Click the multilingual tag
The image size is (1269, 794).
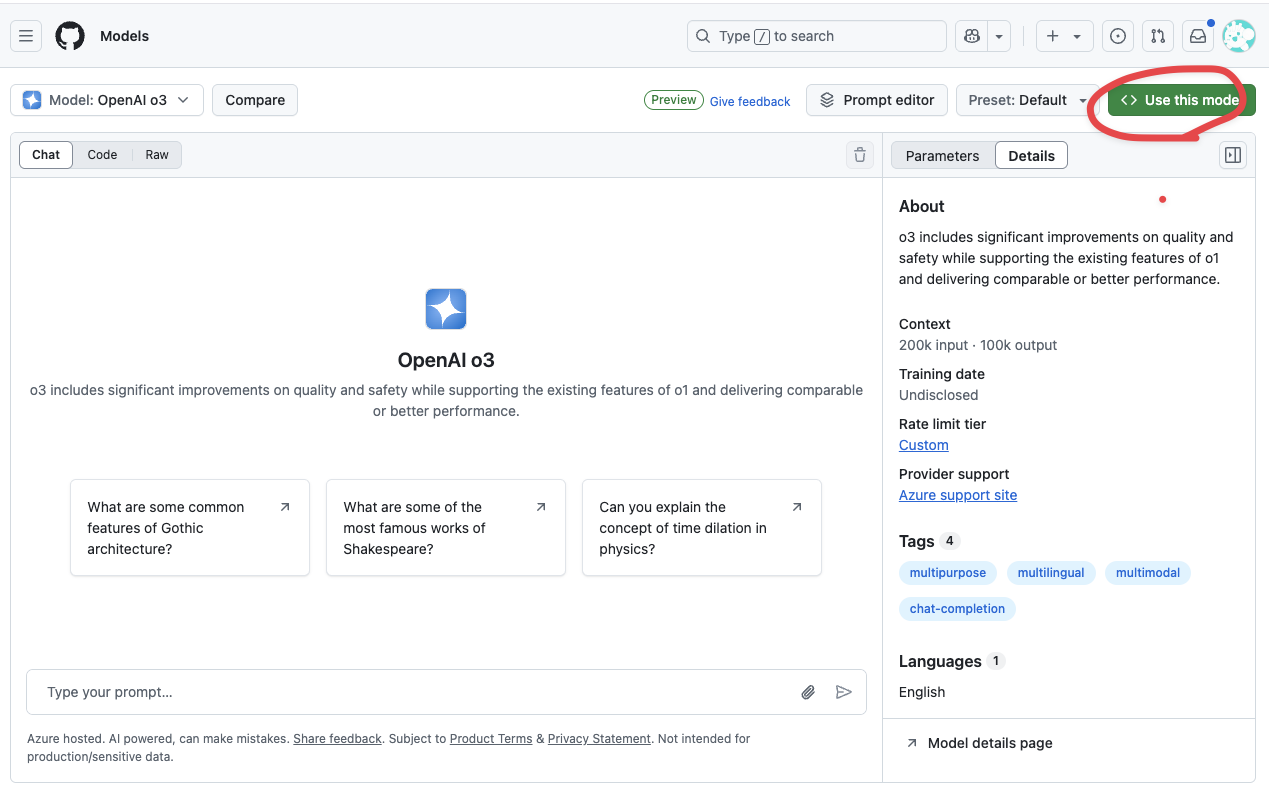[x=1051, y=573]
